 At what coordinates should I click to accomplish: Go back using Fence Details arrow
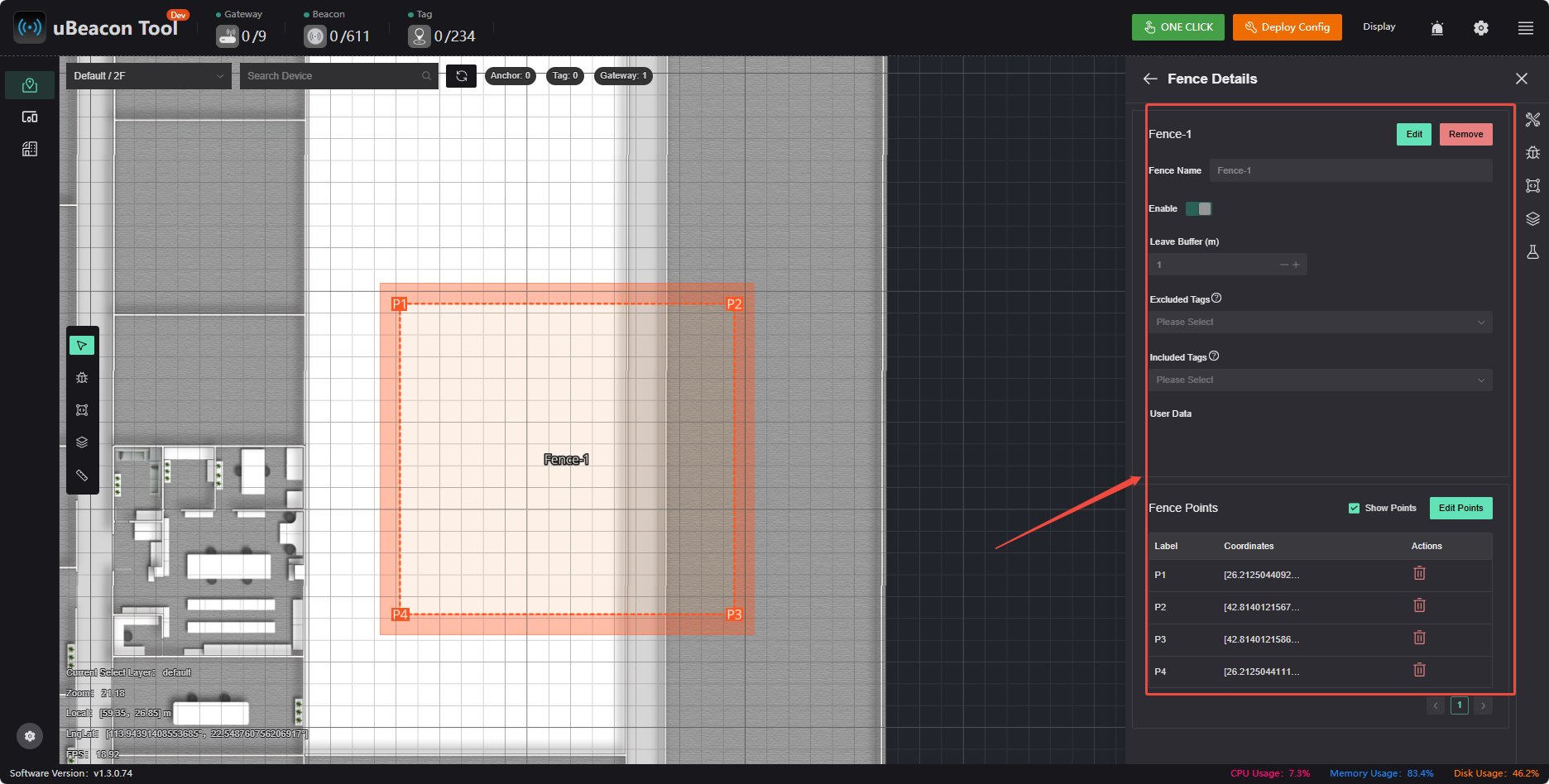[x=1150, y=79]
